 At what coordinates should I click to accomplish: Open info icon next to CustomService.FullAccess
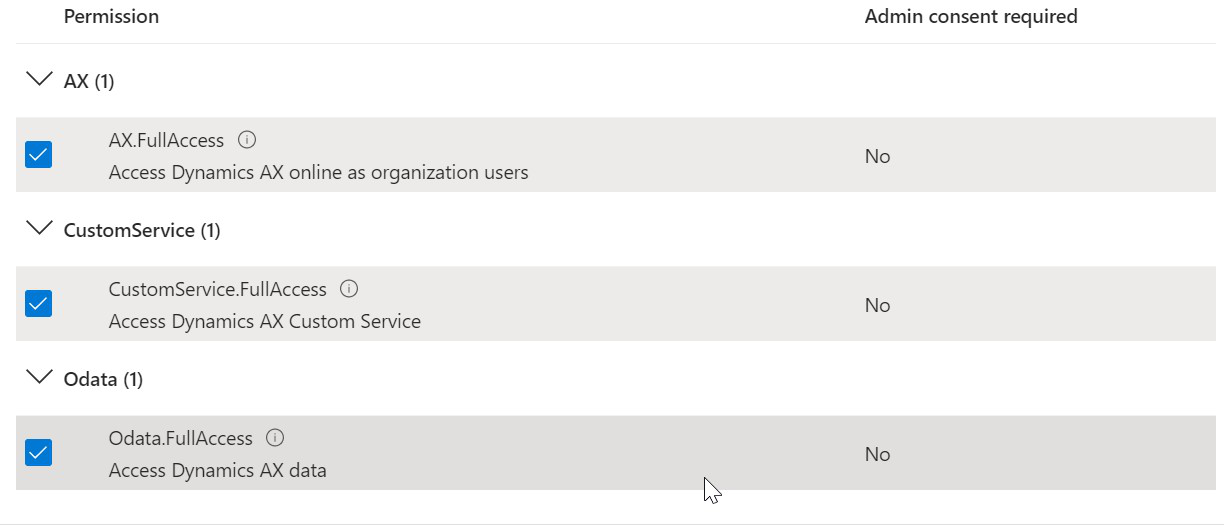[349, 289]
